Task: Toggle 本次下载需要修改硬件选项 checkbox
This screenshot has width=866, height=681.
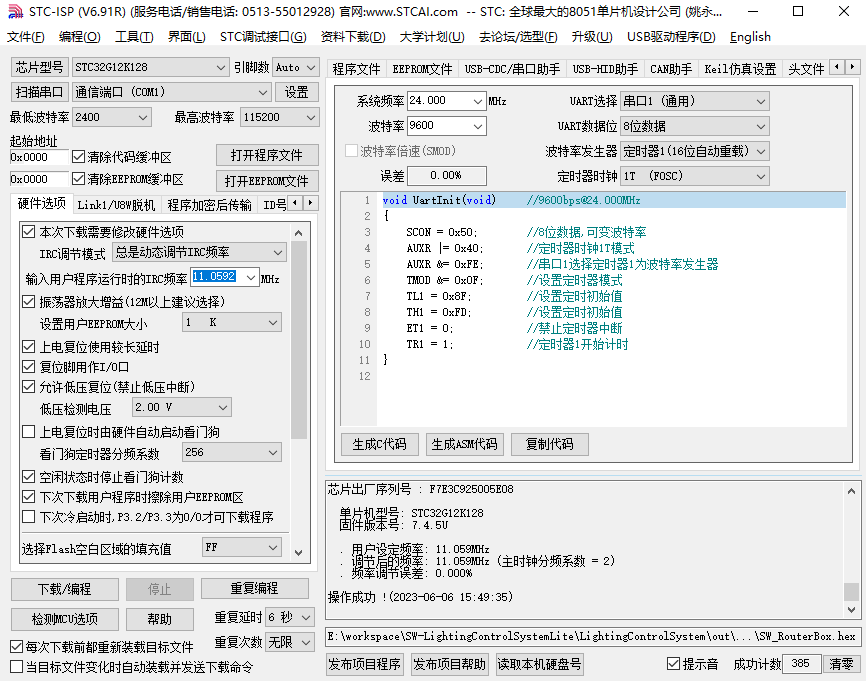Action: pos(28,231)
